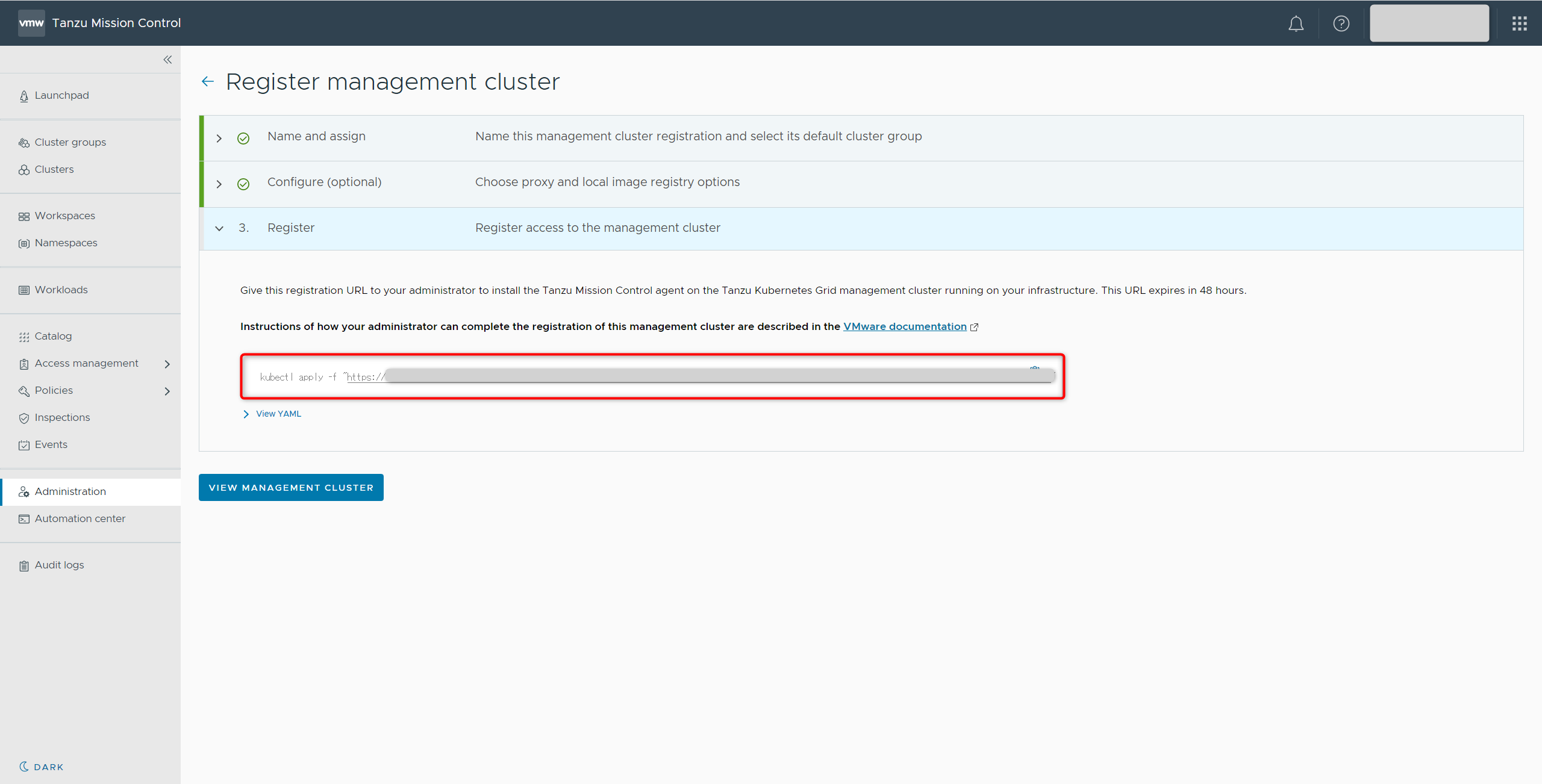Viewport: 1542px width, 784px height.
Task: Click the help question mark icon
Action: coord(1341,23)
